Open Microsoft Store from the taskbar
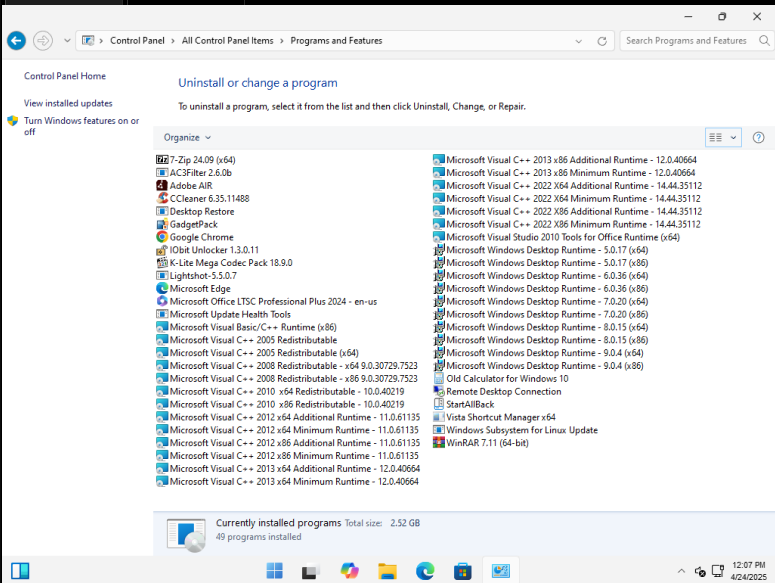The image size is (775, 583). coord(463,571)
